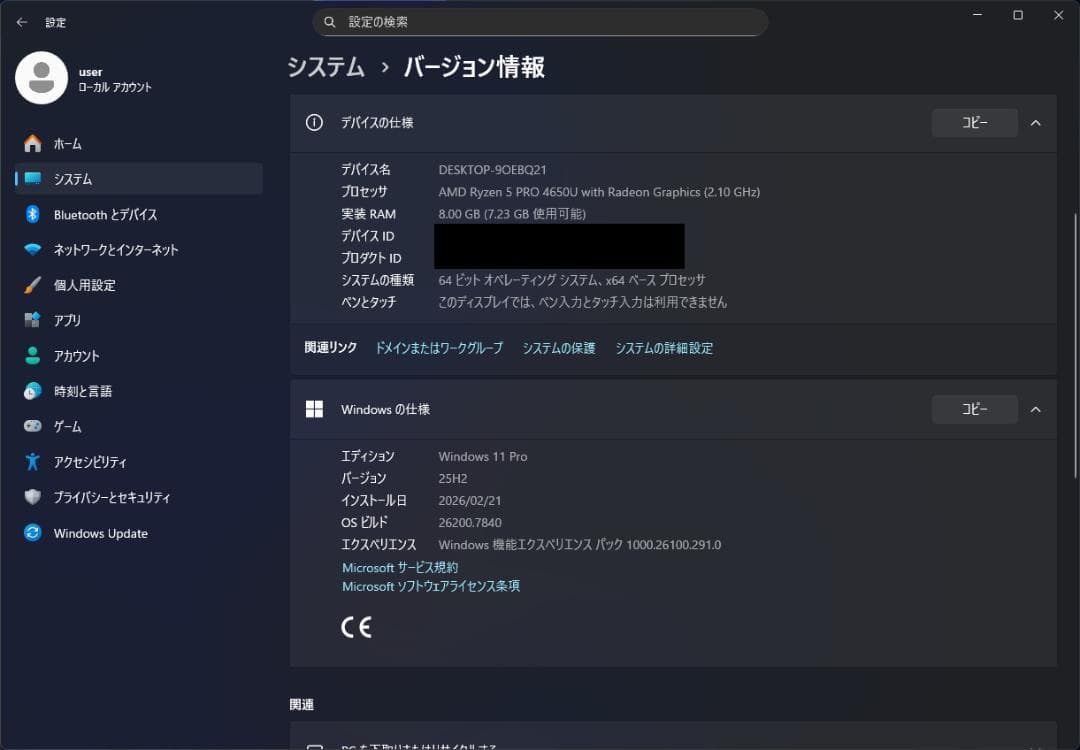Copy the device specifications with コピー
Viewport: 1080px width, 750px height.
click(x=973, y=122)
